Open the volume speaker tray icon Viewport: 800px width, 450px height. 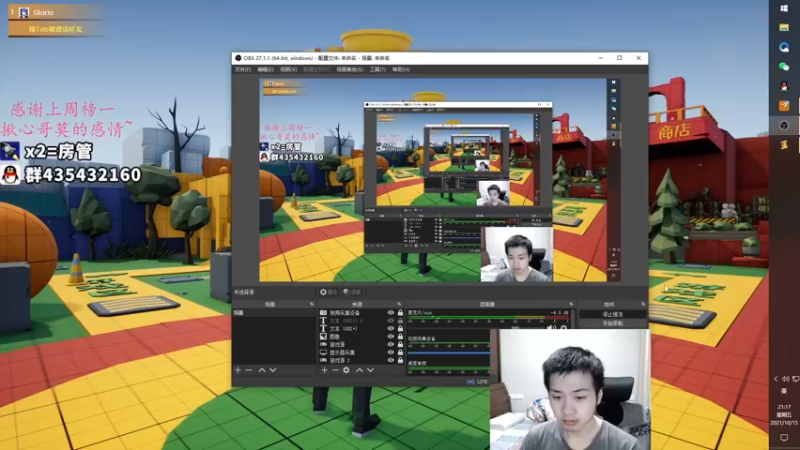pyautogui.click(x=785, y=379)
